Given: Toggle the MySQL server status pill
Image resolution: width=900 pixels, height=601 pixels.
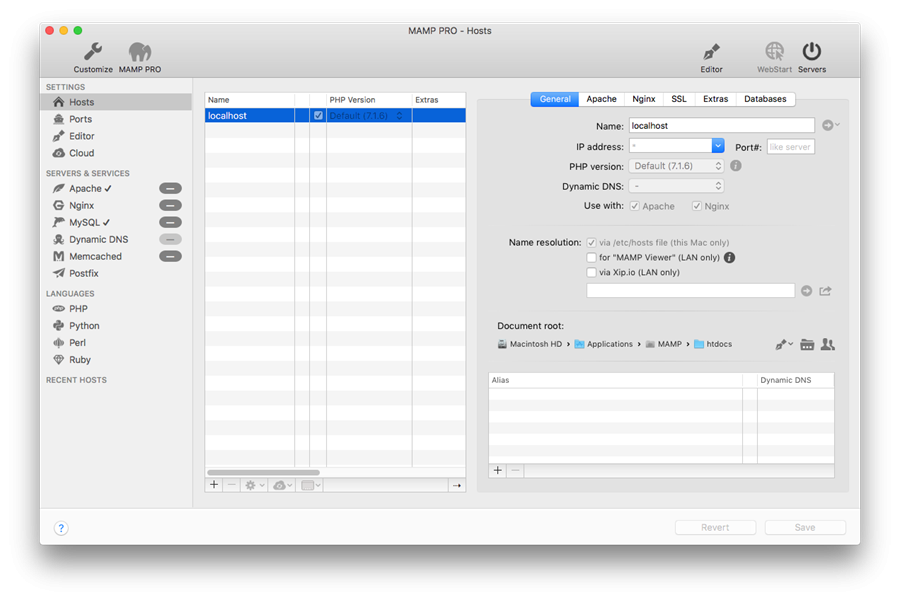Looking at the screenshot, I should pyautogui.click(x=170, y=222).
